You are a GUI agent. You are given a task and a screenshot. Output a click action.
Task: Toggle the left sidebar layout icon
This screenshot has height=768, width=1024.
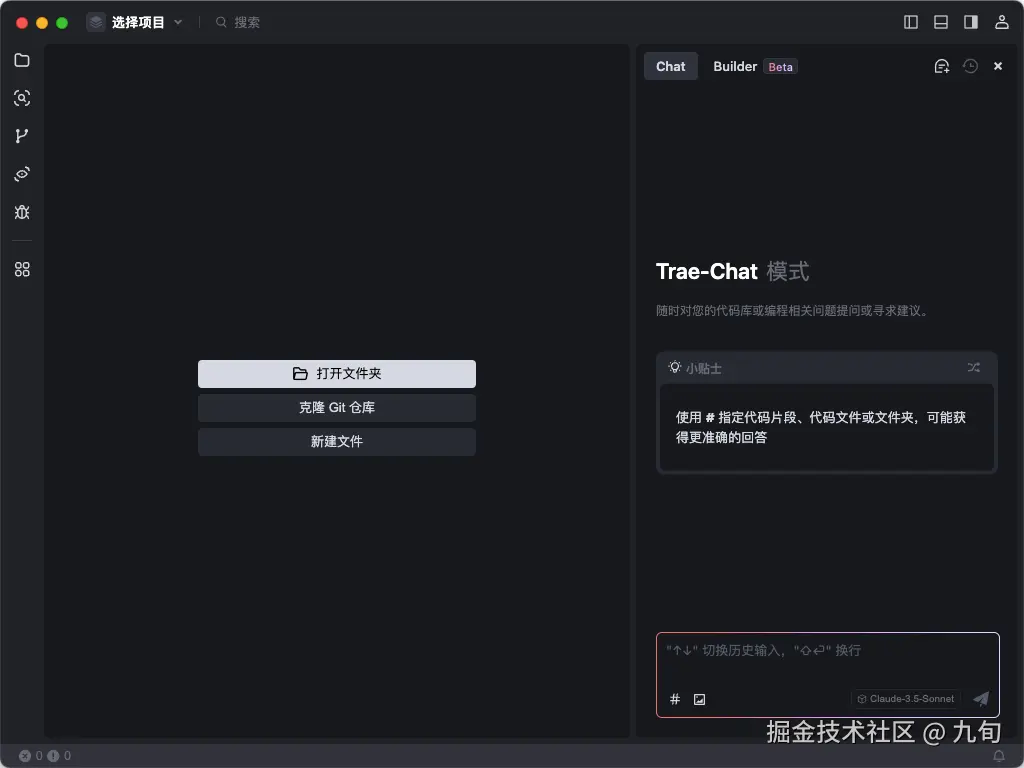click(x=911, y=22)
